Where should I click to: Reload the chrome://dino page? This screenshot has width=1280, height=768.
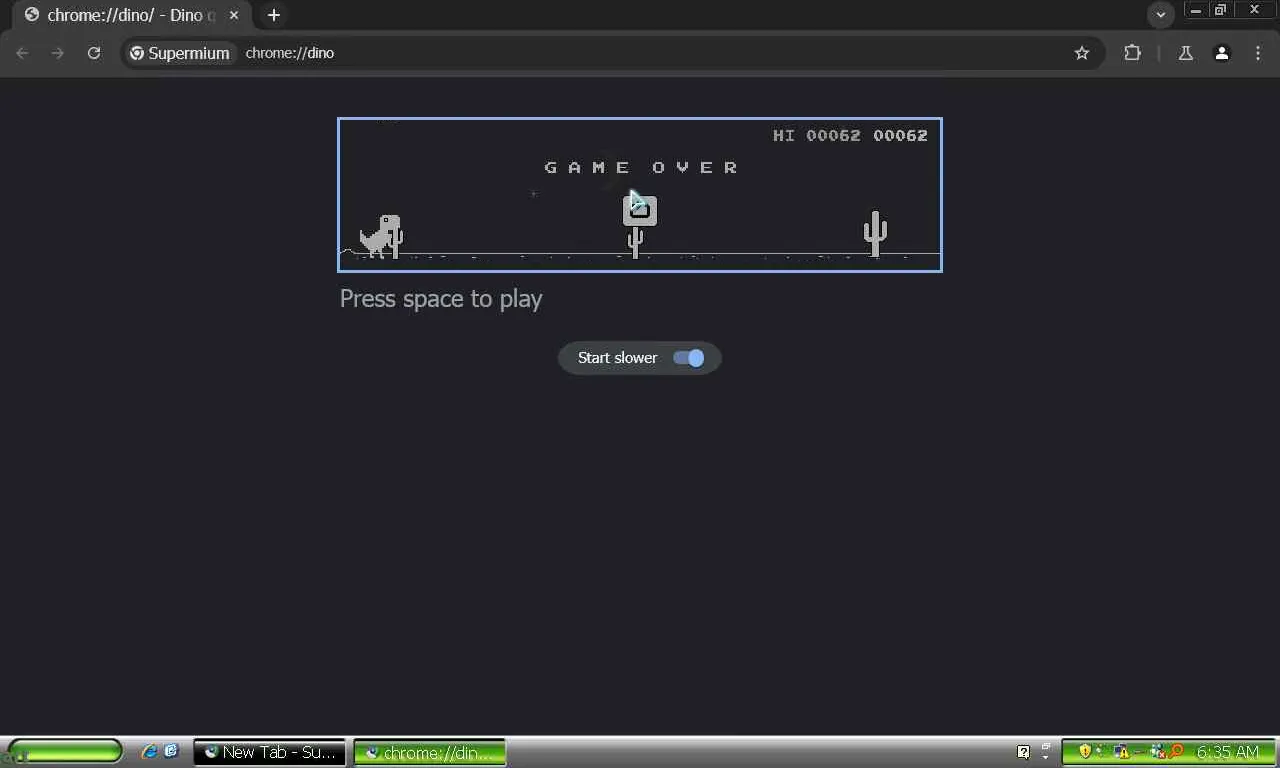click(94, 53)
